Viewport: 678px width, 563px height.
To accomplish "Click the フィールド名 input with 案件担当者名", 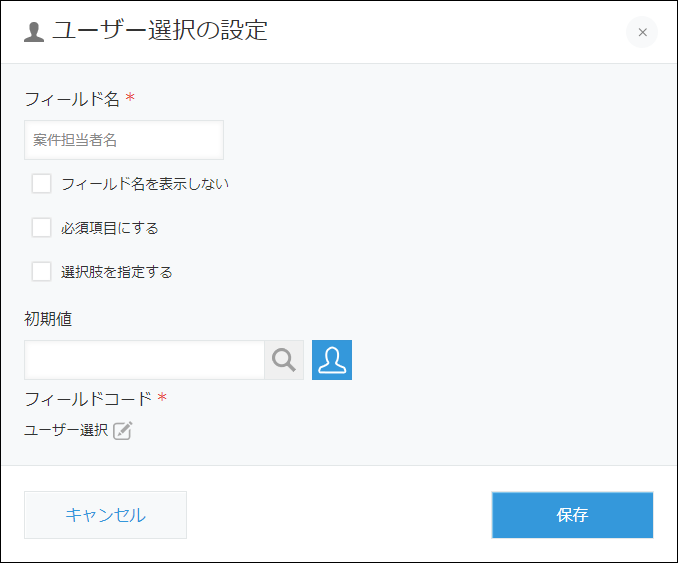I will (x=124, y=140).
